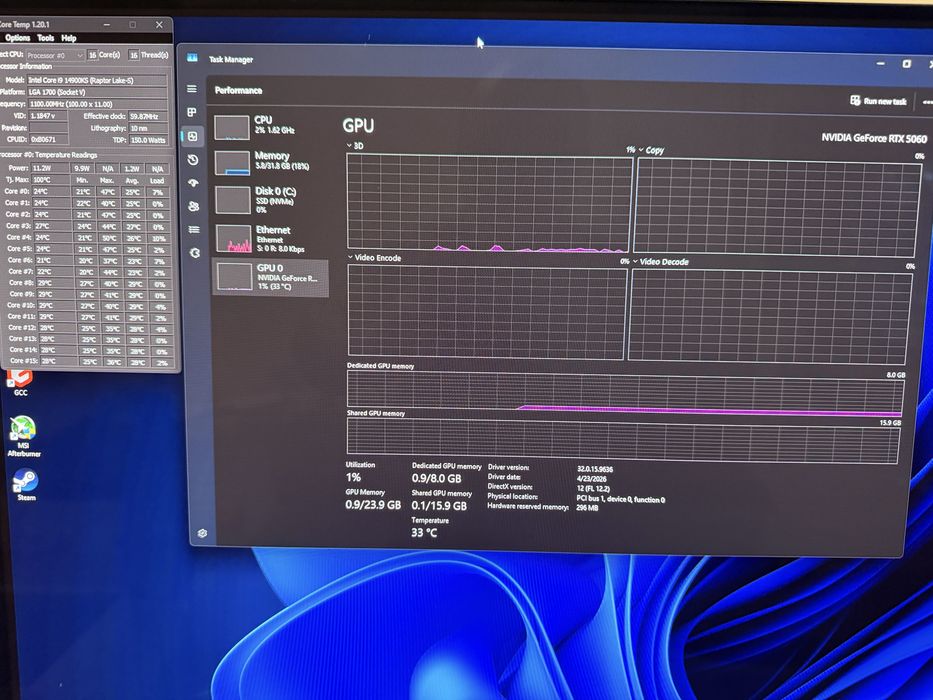Open the more options ellipsis in Task Manager
Viewport: 933px width, 700px height.
[x=927, y=102]
